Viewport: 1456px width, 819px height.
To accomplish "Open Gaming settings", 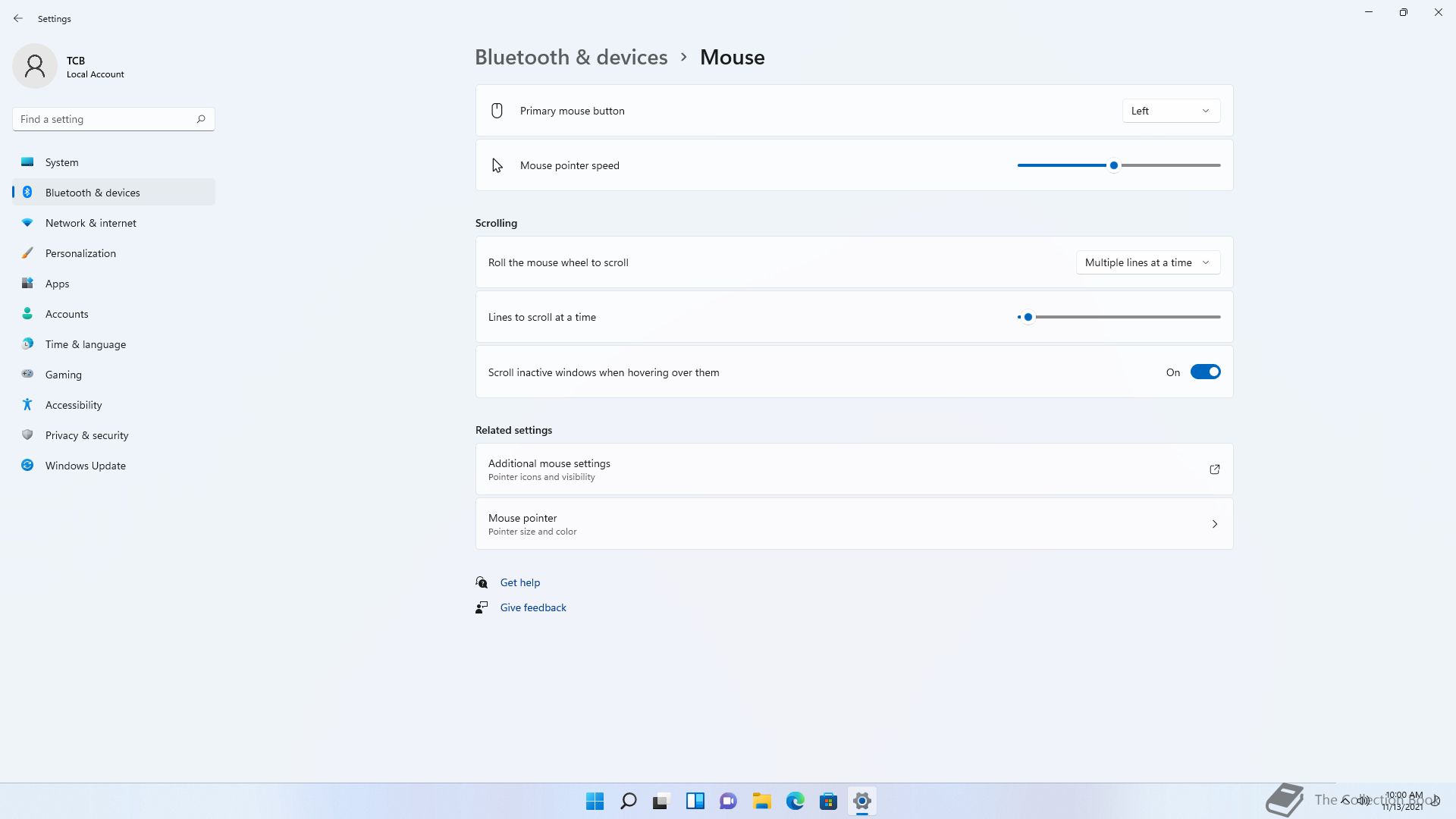I will click(x=114, y=374).
